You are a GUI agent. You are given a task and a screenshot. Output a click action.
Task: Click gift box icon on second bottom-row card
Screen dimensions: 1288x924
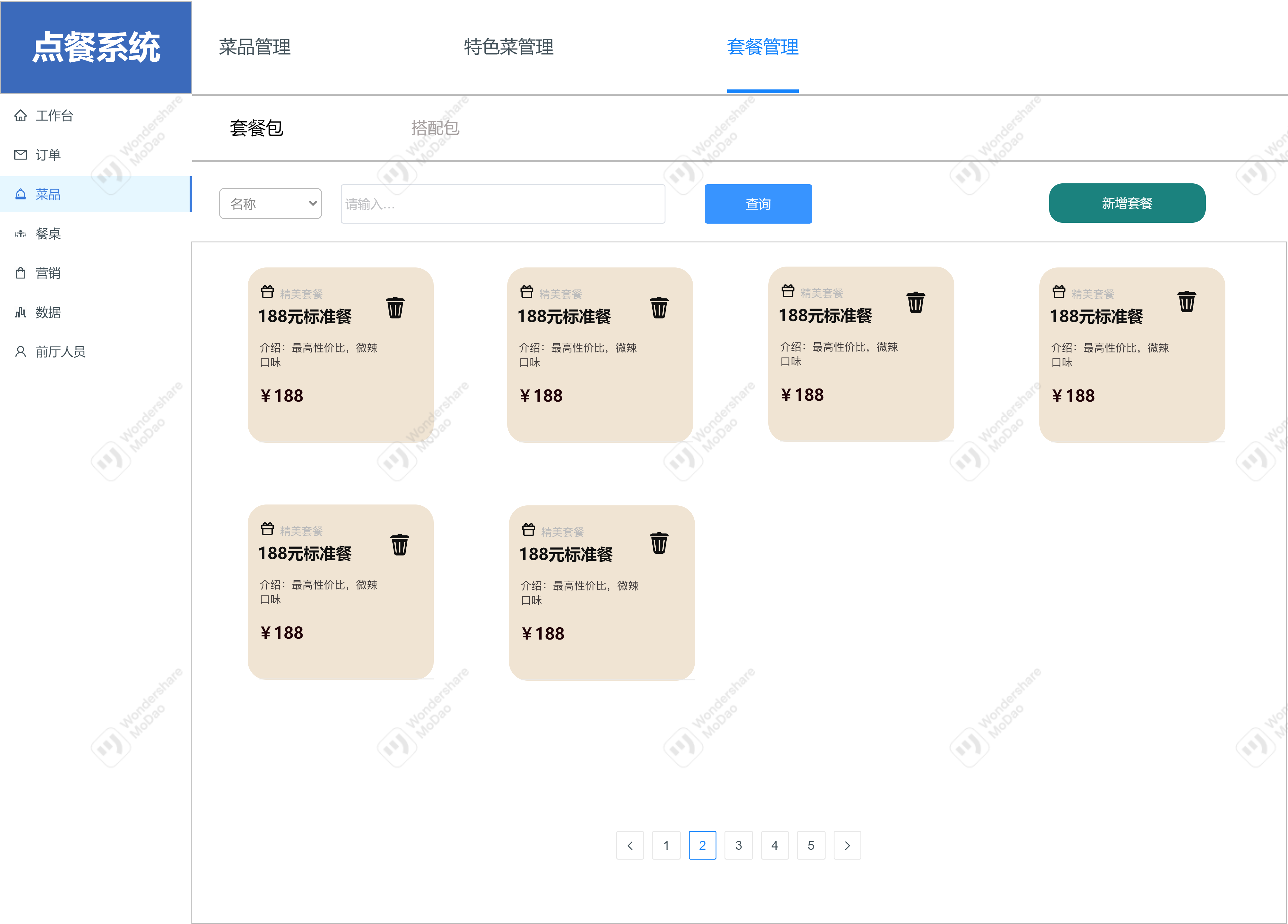point(528,530)
